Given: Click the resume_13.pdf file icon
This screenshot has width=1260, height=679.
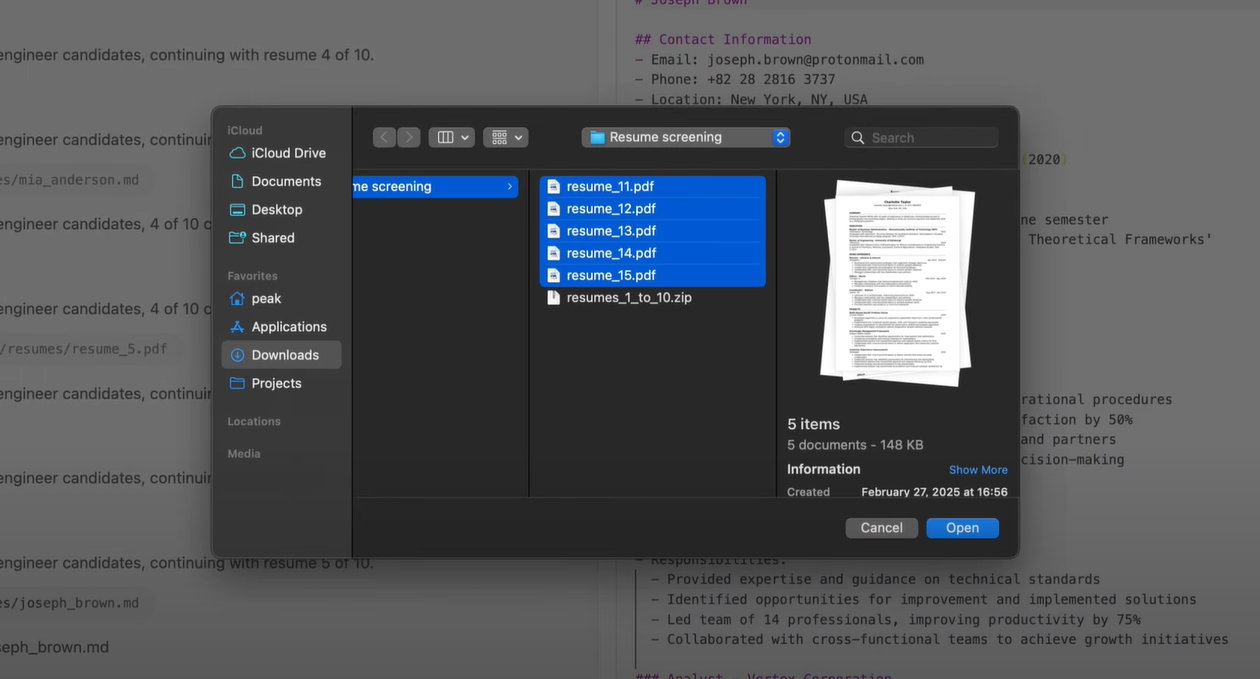Looking at the screenshot, I should [x=553, y=231].
